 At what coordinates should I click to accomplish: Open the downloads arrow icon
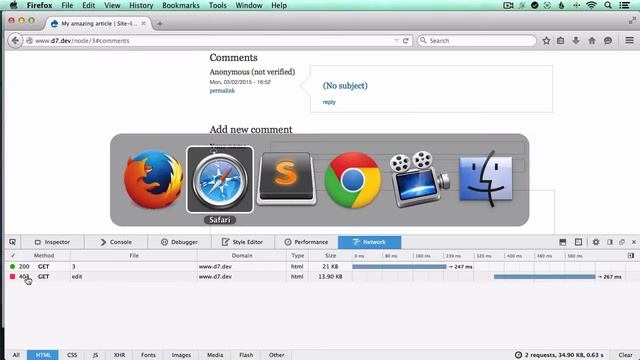pos(576,40)
